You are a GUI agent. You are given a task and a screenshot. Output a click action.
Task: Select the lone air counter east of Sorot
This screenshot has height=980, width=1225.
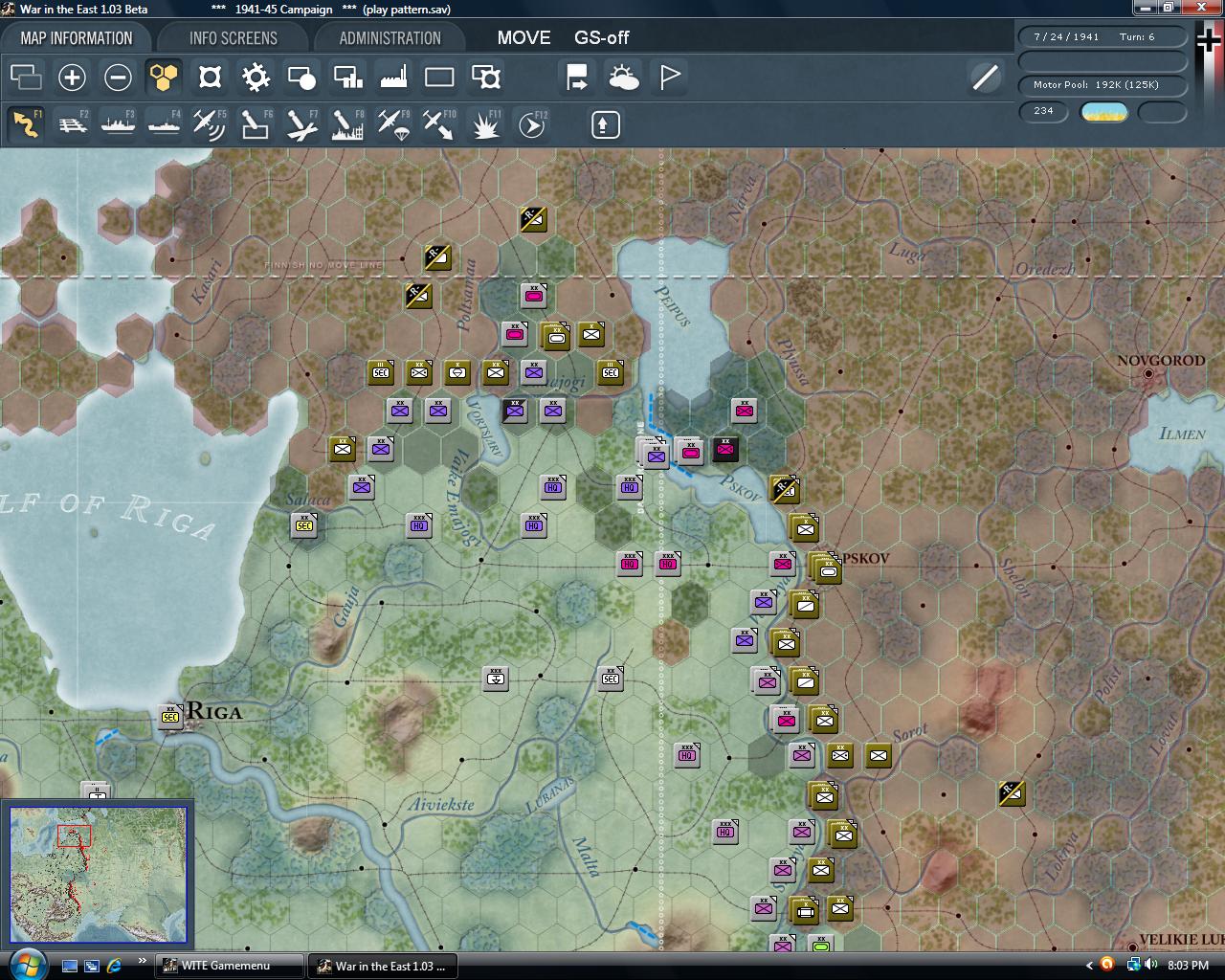pyautogui.click(x=1012, y=793)
